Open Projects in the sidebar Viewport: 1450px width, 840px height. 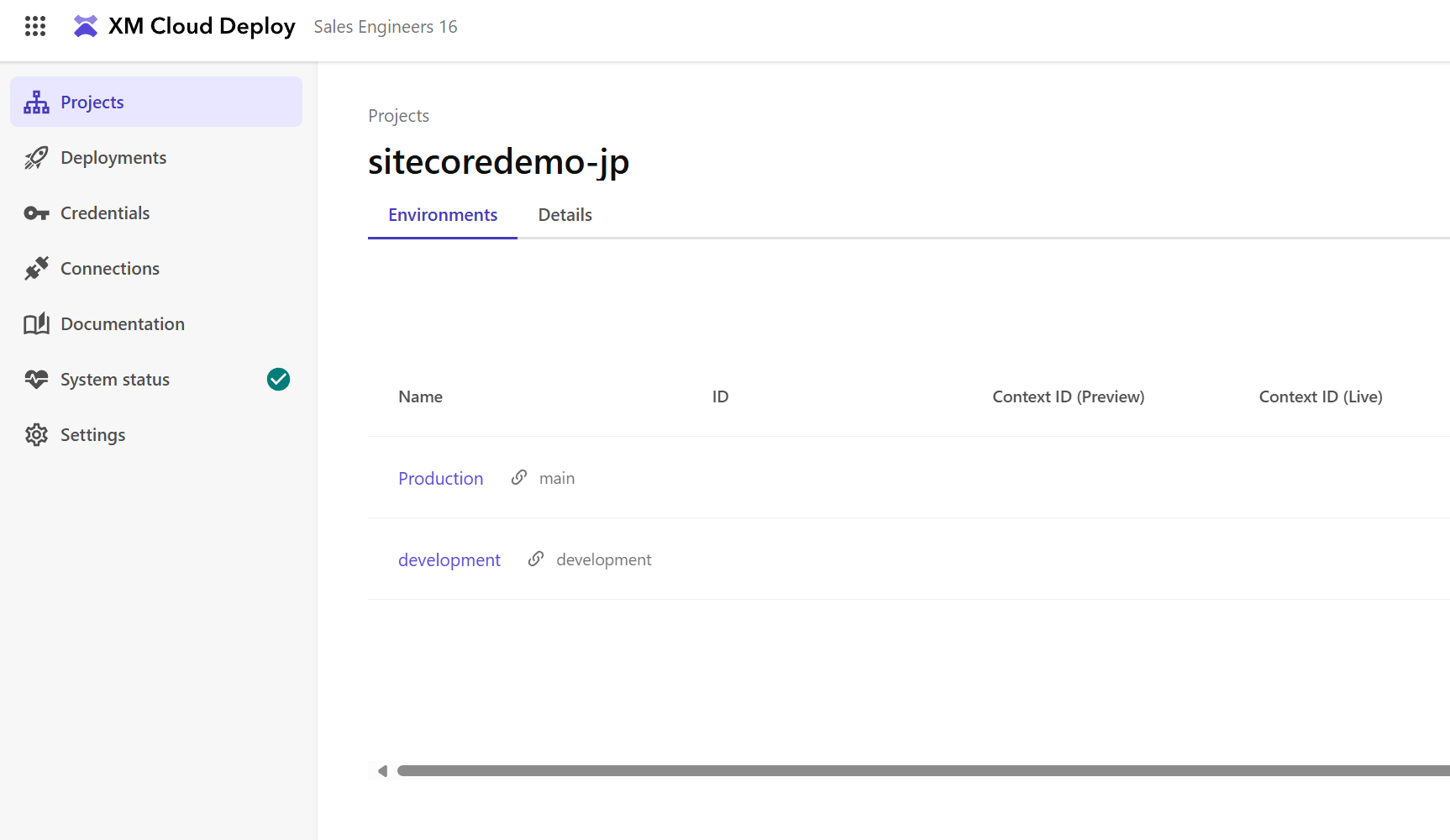156,102
